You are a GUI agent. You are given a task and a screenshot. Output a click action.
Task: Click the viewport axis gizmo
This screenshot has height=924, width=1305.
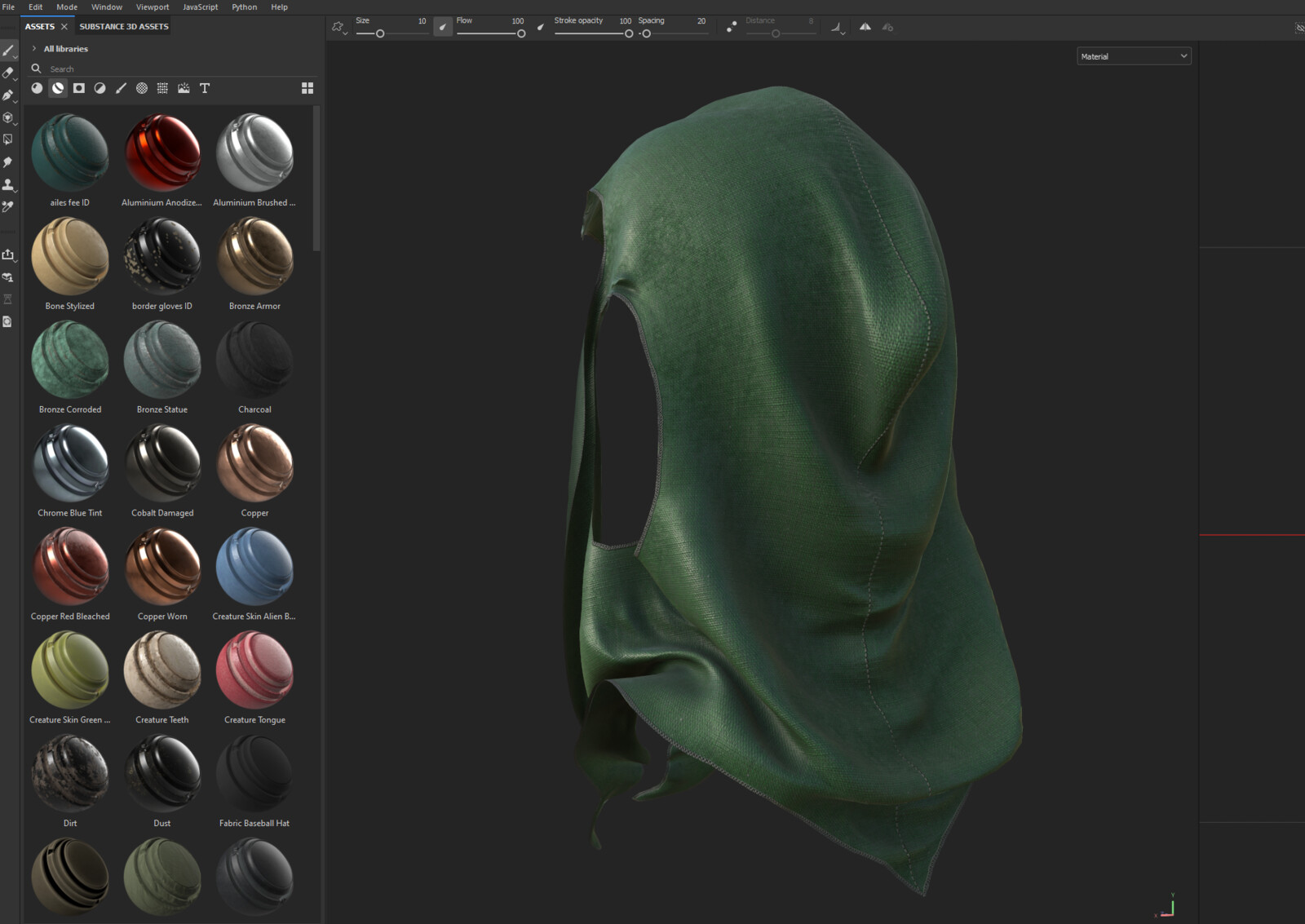click(x=1167, y=907)
